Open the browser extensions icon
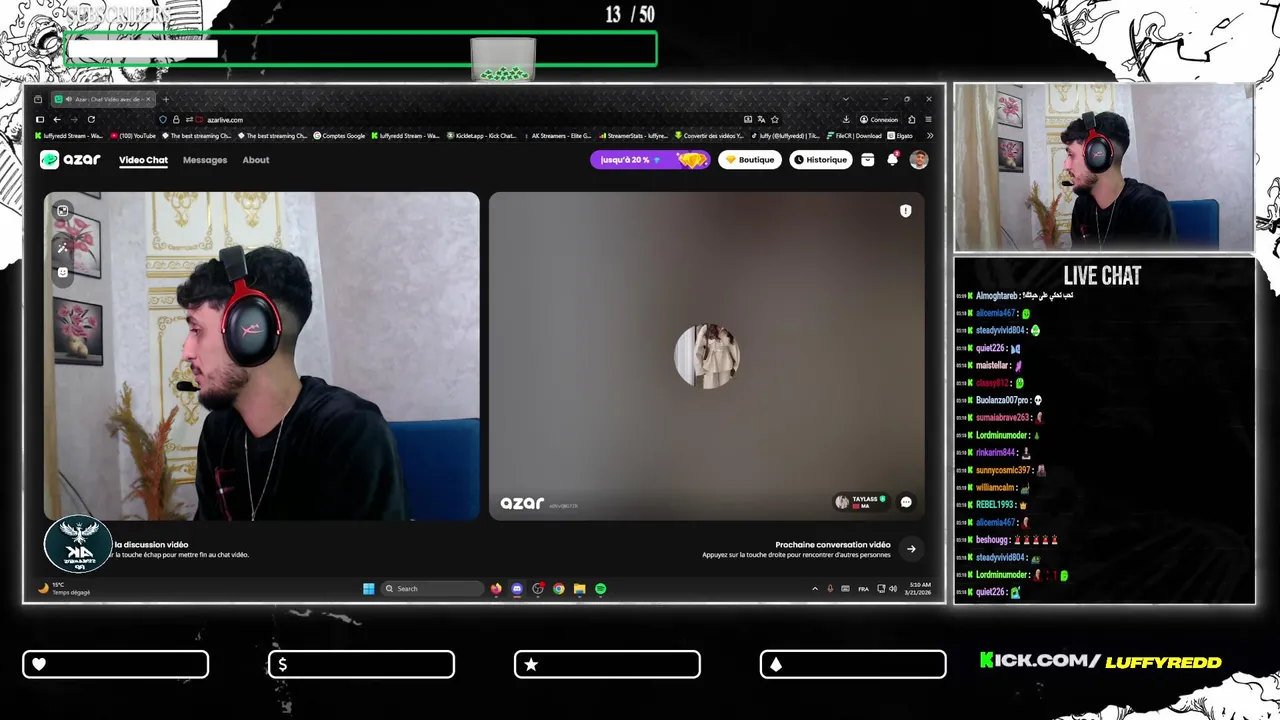1280x720 pixels. click(x=911, y=120)
